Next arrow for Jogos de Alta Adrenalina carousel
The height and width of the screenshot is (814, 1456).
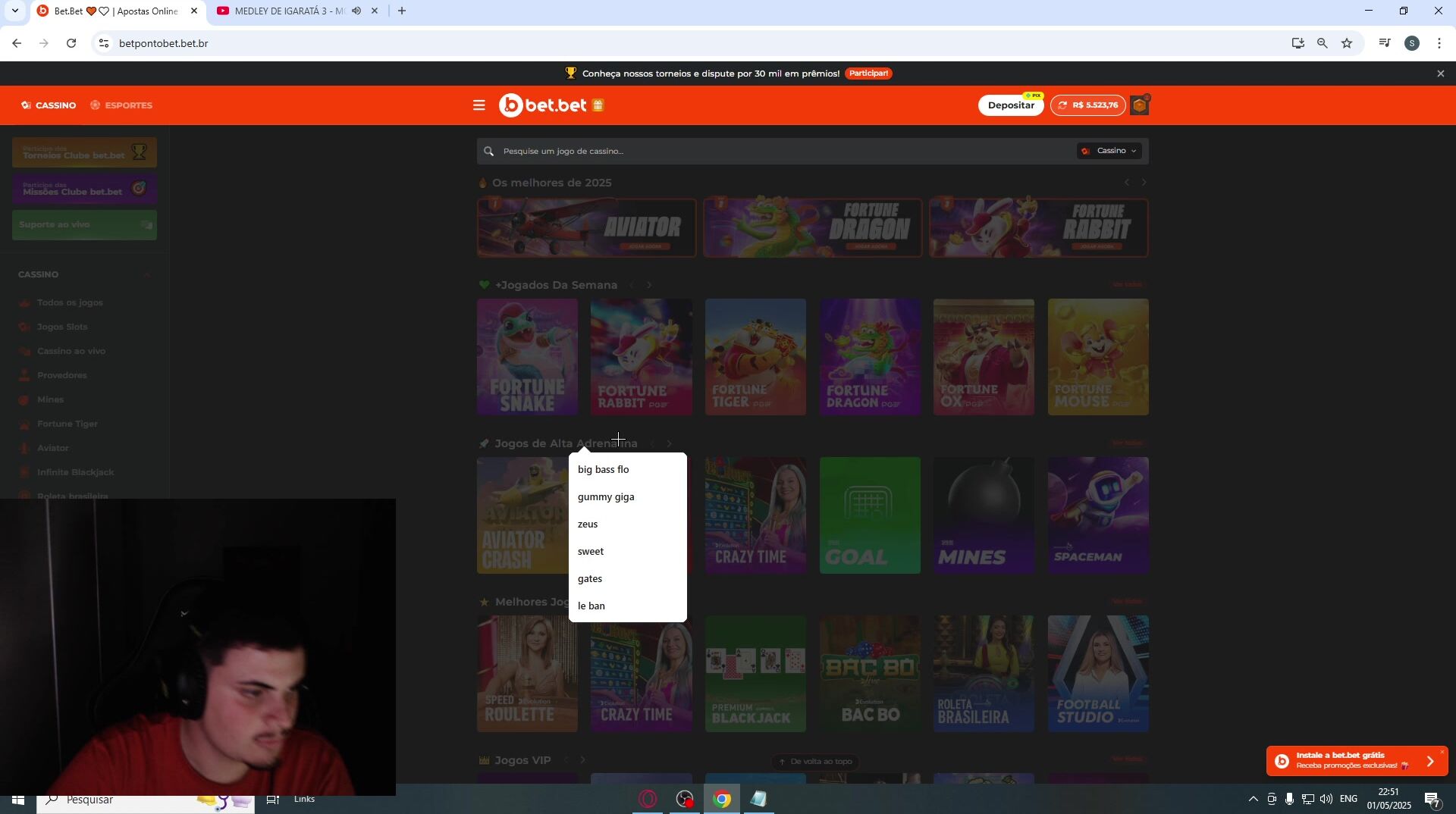coord(670,443)
